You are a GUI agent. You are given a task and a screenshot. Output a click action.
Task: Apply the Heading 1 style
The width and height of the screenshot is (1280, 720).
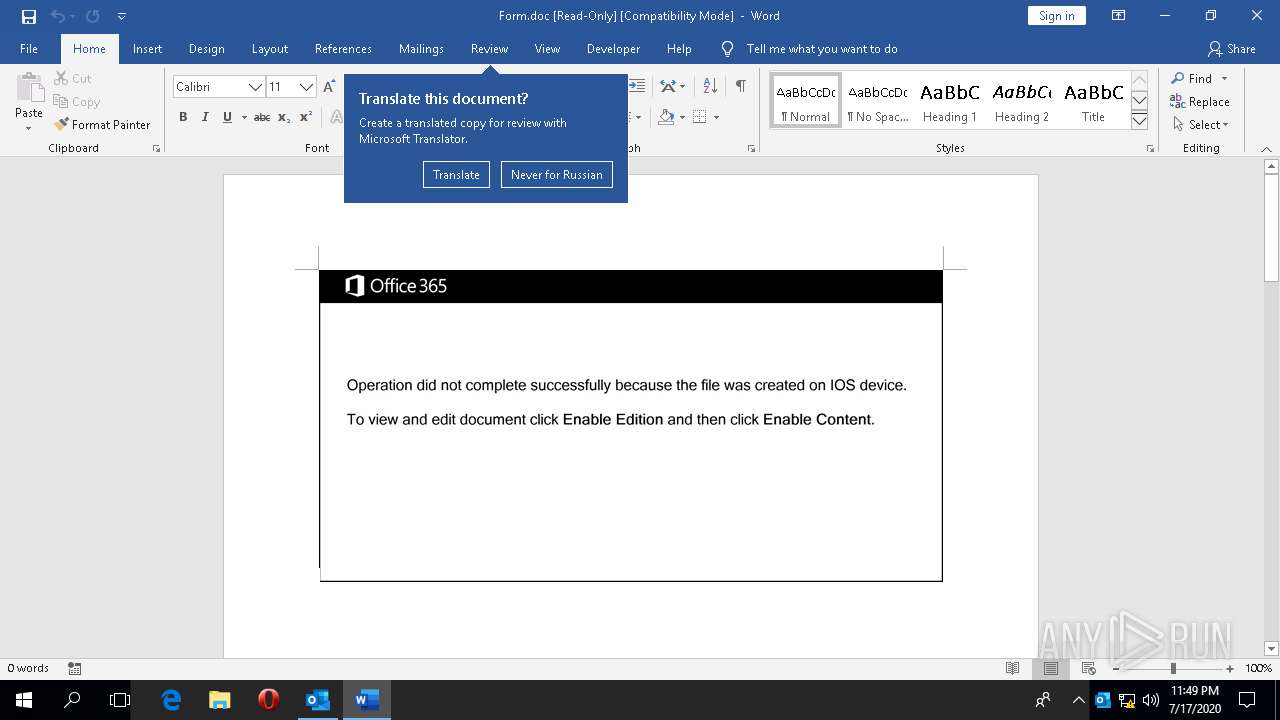pyautogui.click(x=950, y=101)
